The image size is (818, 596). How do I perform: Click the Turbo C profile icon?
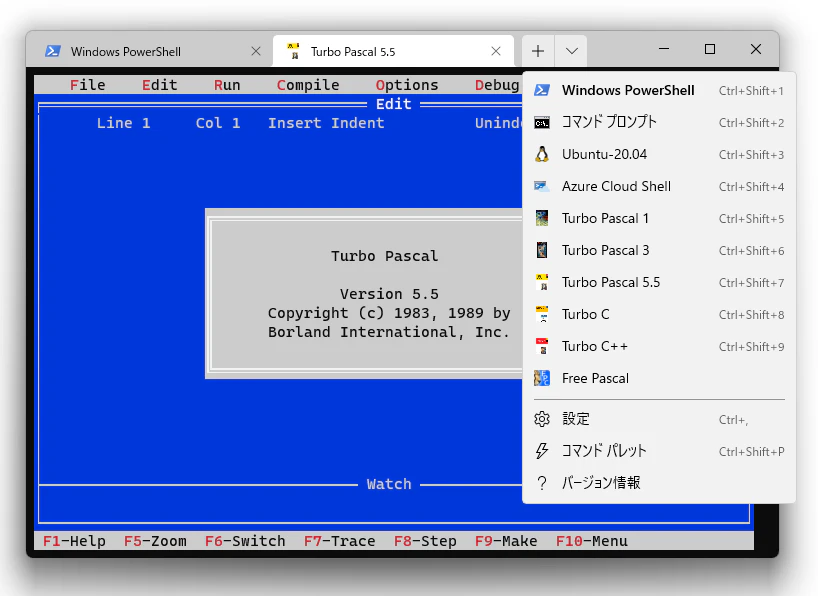542,314
